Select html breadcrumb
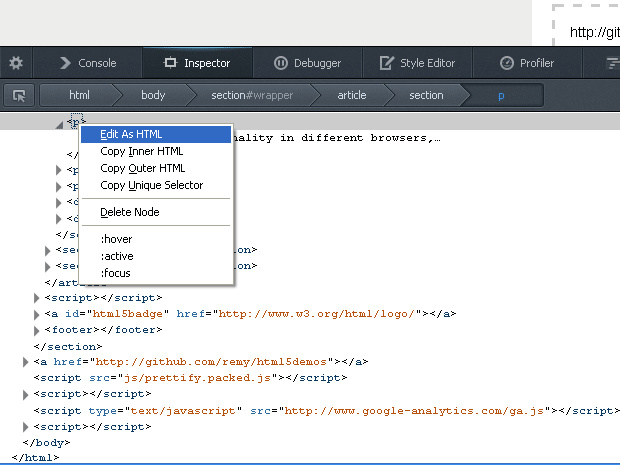The height and width of the screenshot is (465, 620). coord(79,95)
